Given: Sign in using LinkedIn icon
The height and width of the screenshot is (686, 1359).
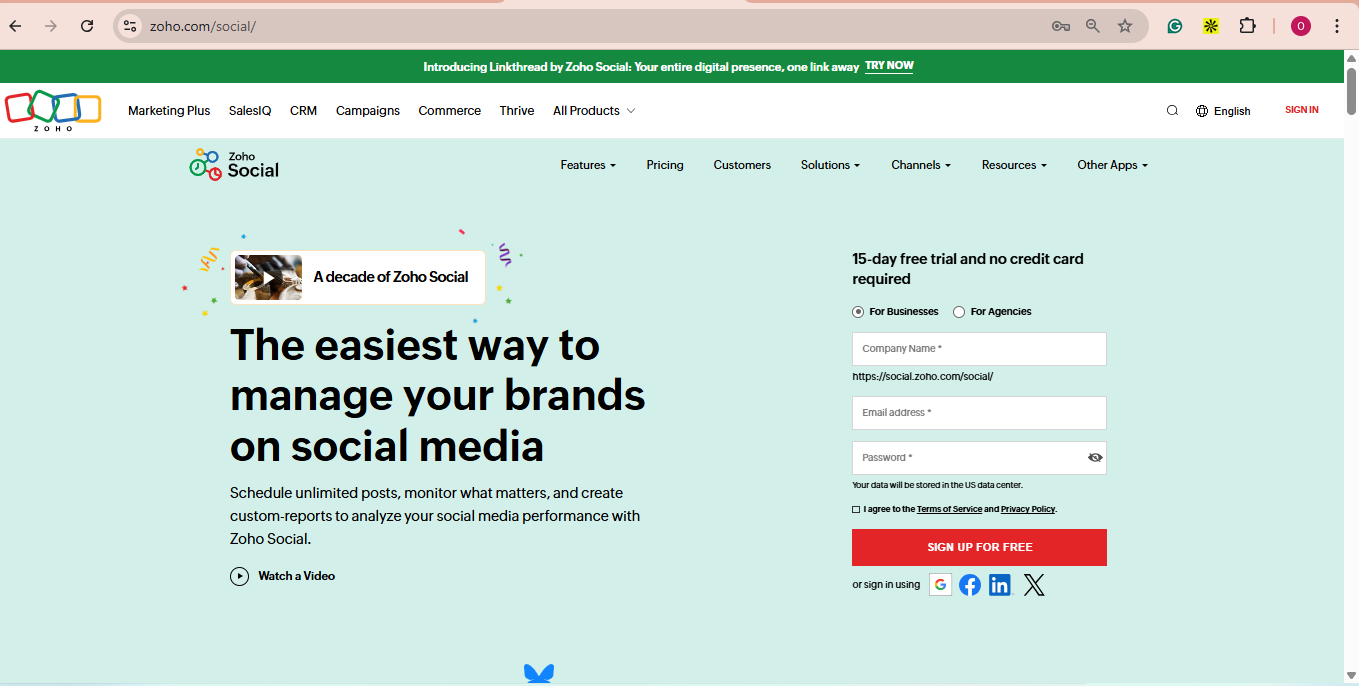Looking at the screenshot, I should point(1000,585).
